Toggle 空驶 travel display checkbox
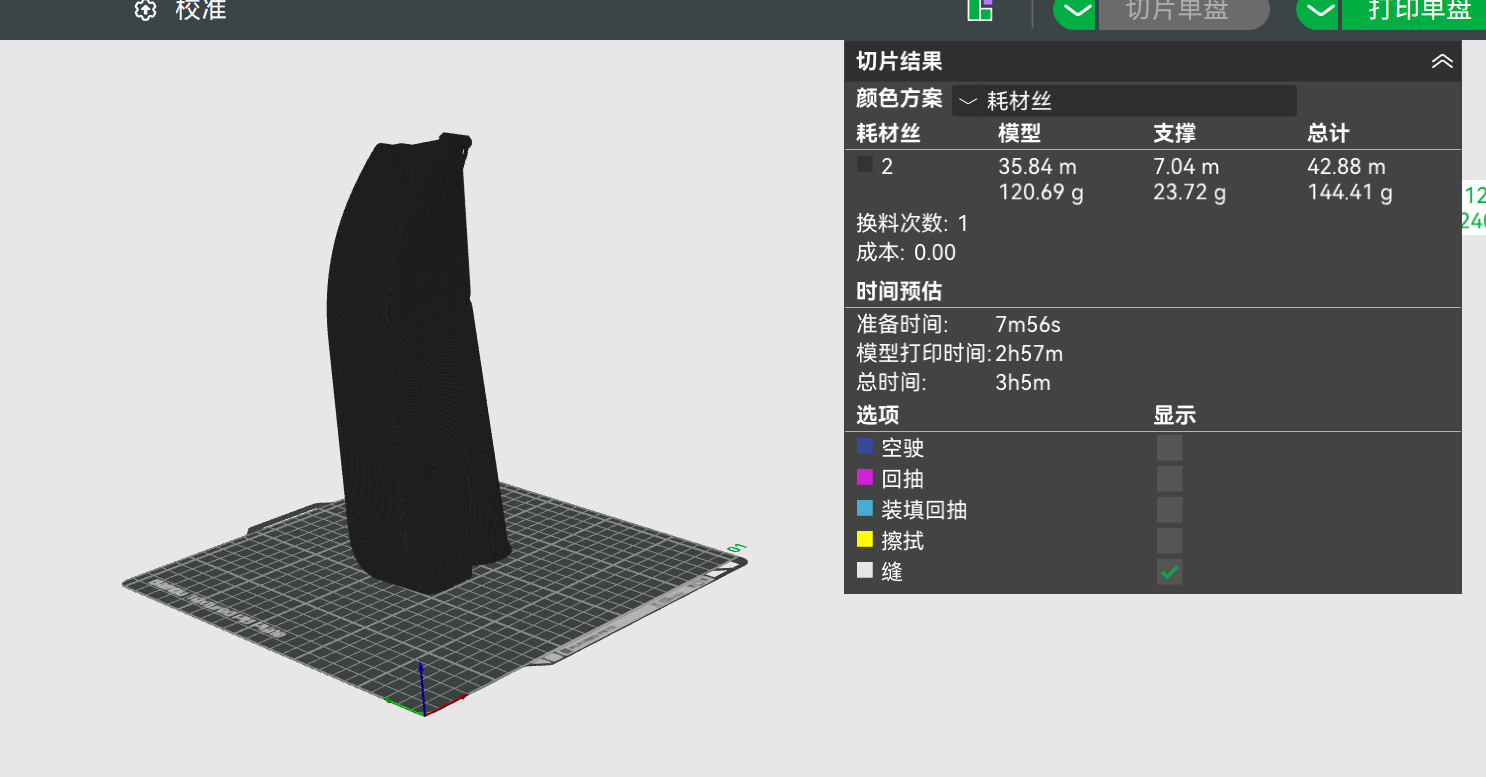The width and height of the screenshot is (1486, 777). [1169, 448]
